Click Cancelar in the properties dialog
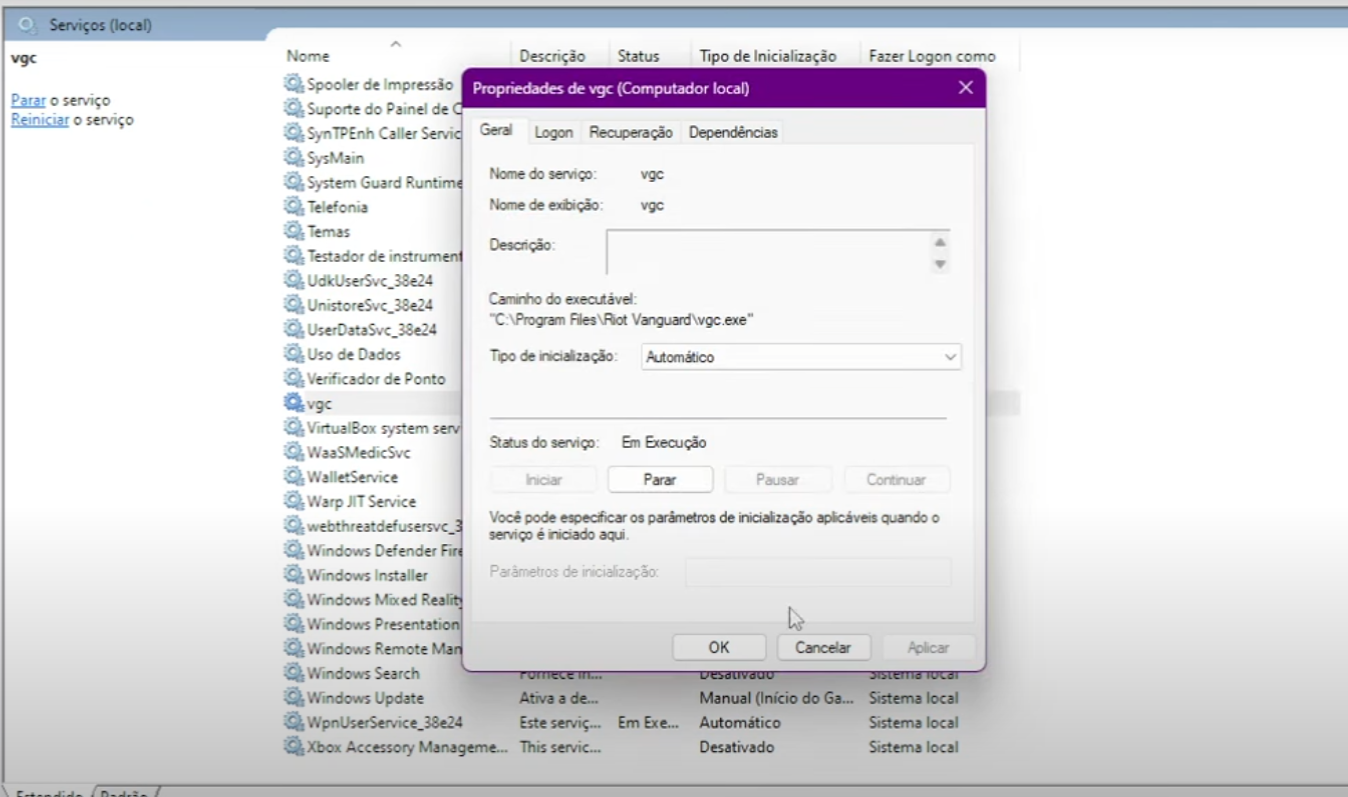 (x=823, y=647)
